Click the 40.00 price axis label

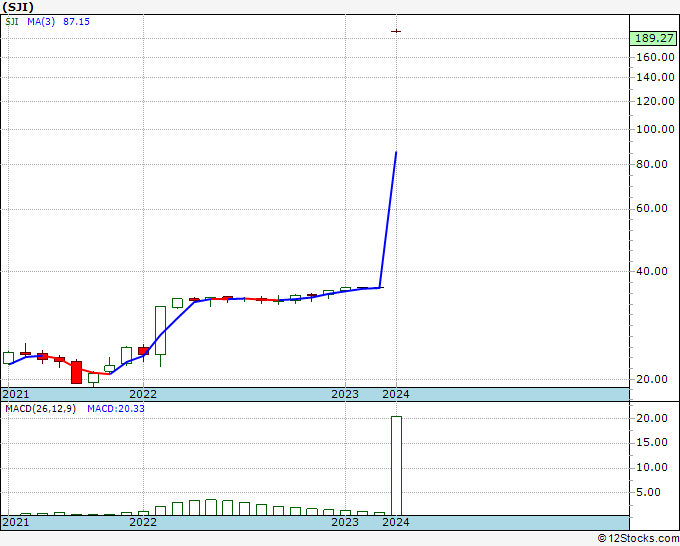click(652, 271)
